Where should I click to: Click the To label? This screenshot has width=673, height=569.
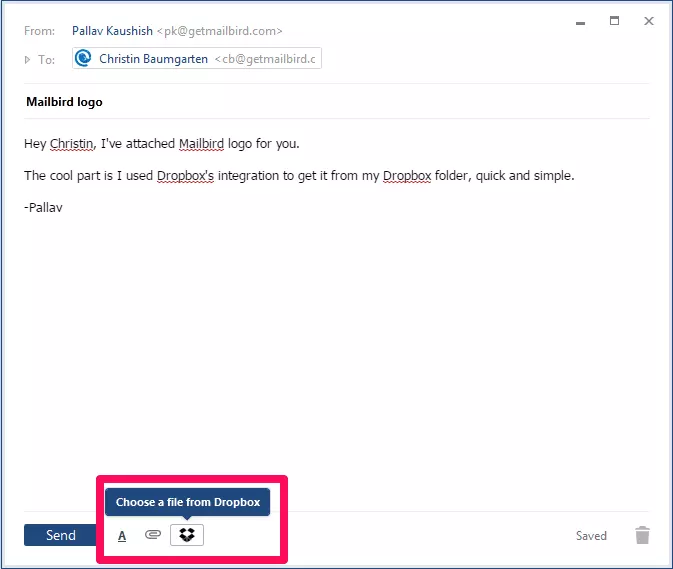click(x=46, y=60)
